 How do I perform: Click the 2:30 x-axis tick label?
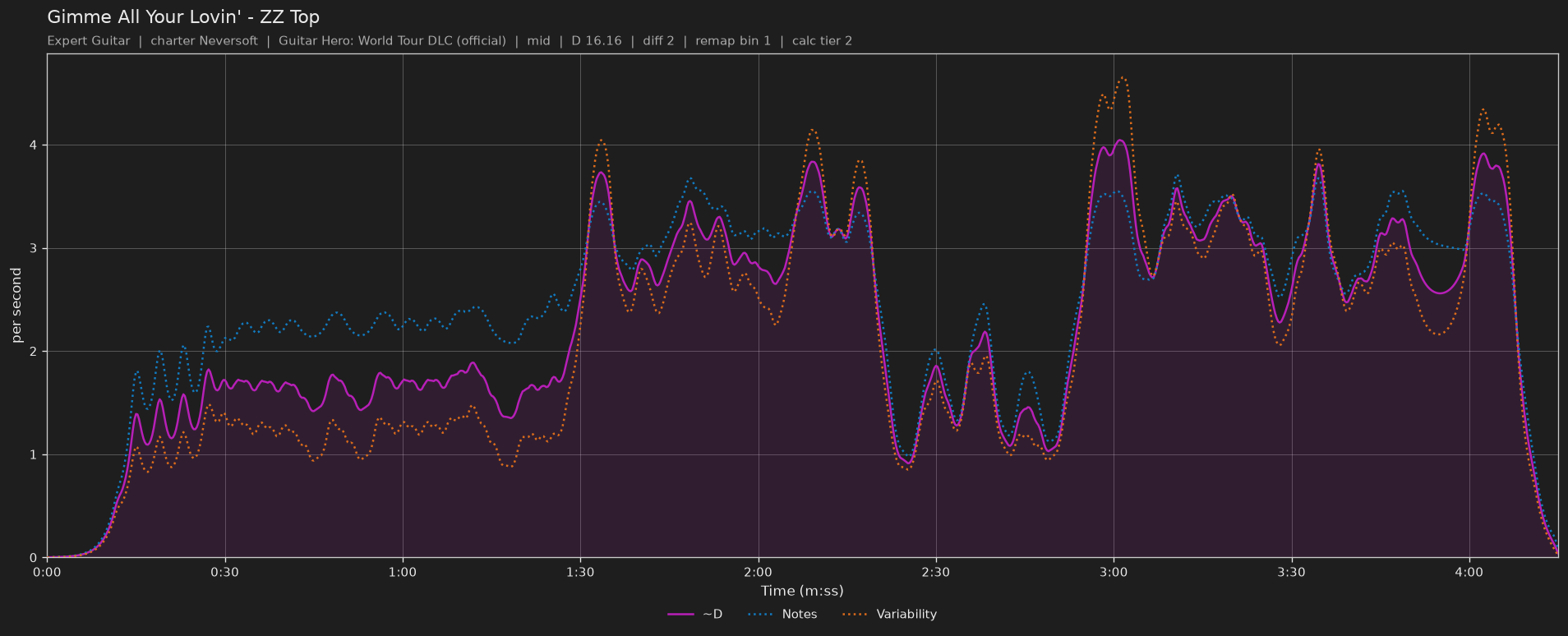pyautogui.click(x=936, y=572)
